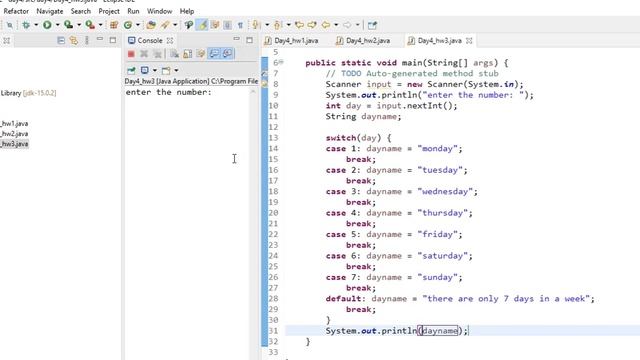Click the Next Annotation icon
This screenshot has height=360, width=640.
coord(256,25)
